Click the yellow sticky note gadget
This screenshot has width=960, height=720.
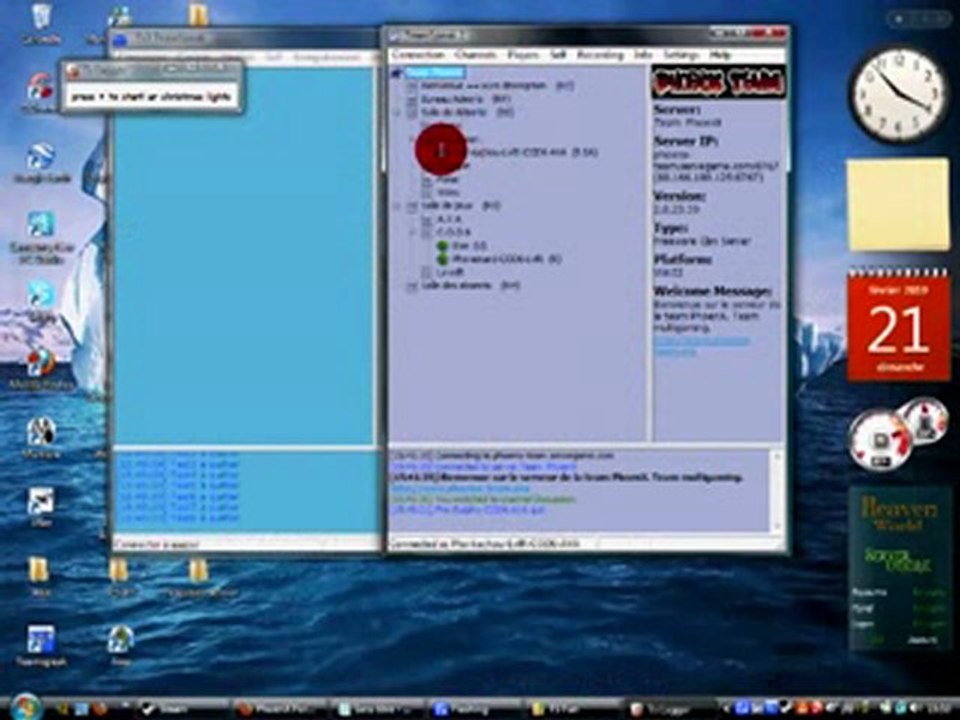click(x=898, y=205)
